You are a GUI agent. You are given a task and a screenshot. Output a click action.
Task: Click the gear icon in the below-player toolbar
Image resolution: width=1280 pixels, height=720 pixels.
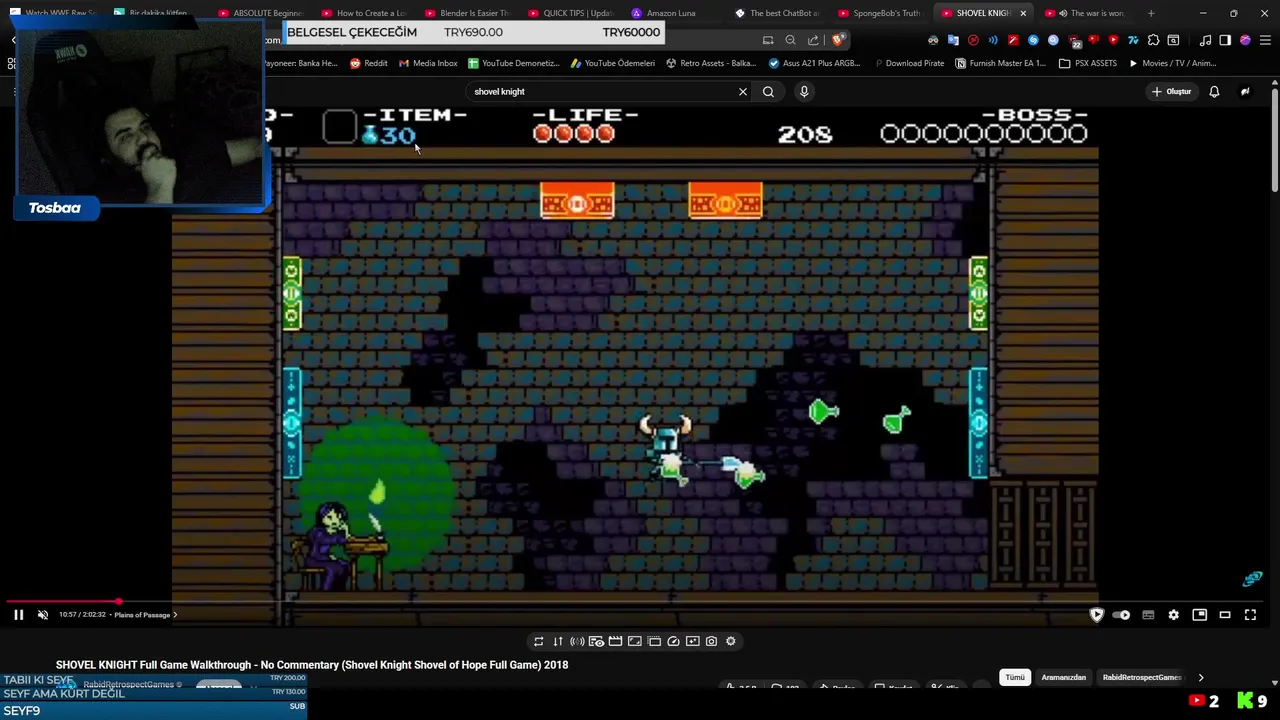click(x=730, y=641)
